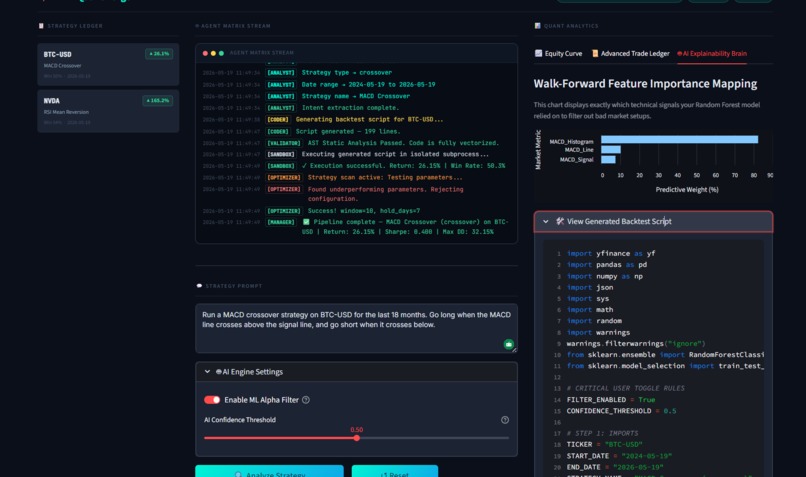Click the MACD_Signal bar in the chart

(608, 159)
